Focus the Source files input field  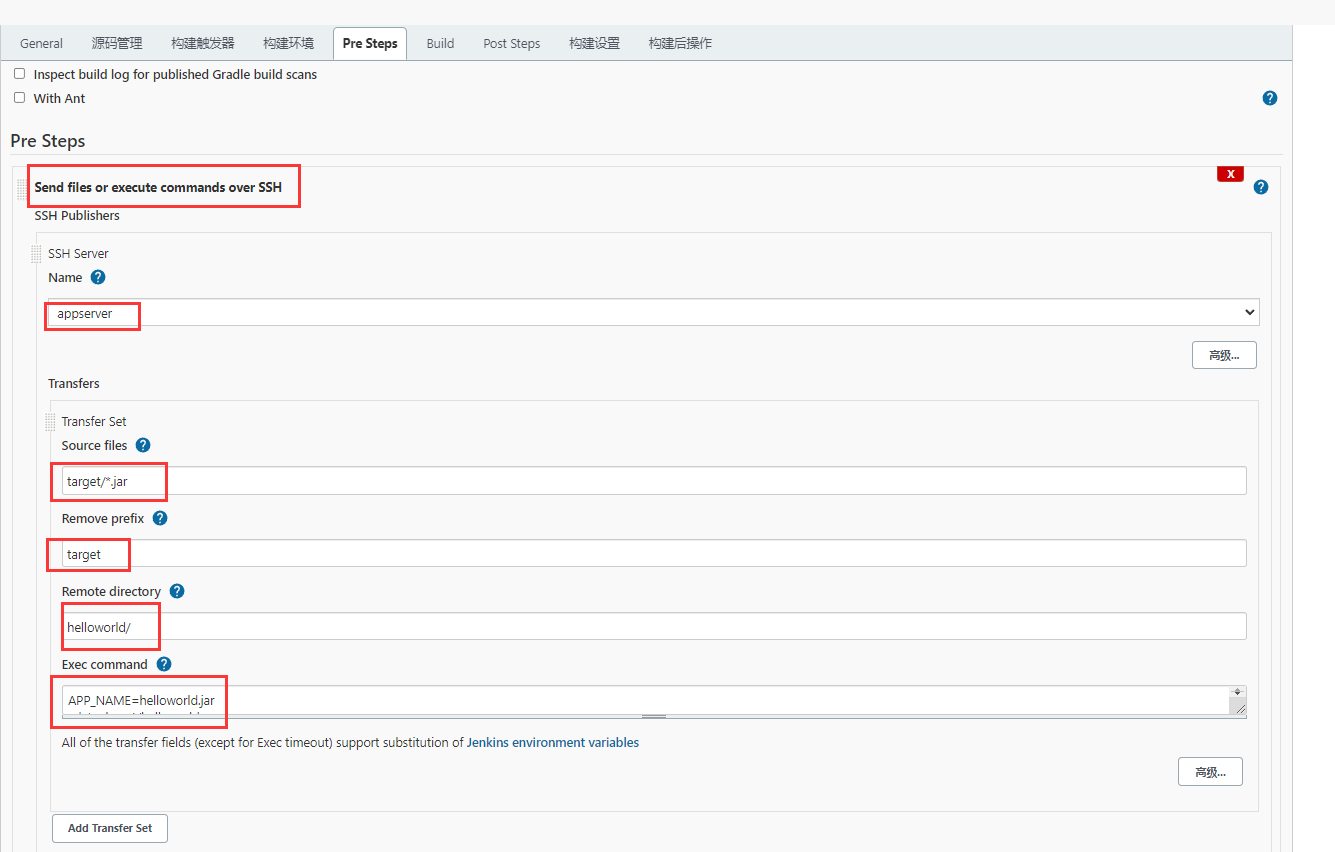[654, 480]
